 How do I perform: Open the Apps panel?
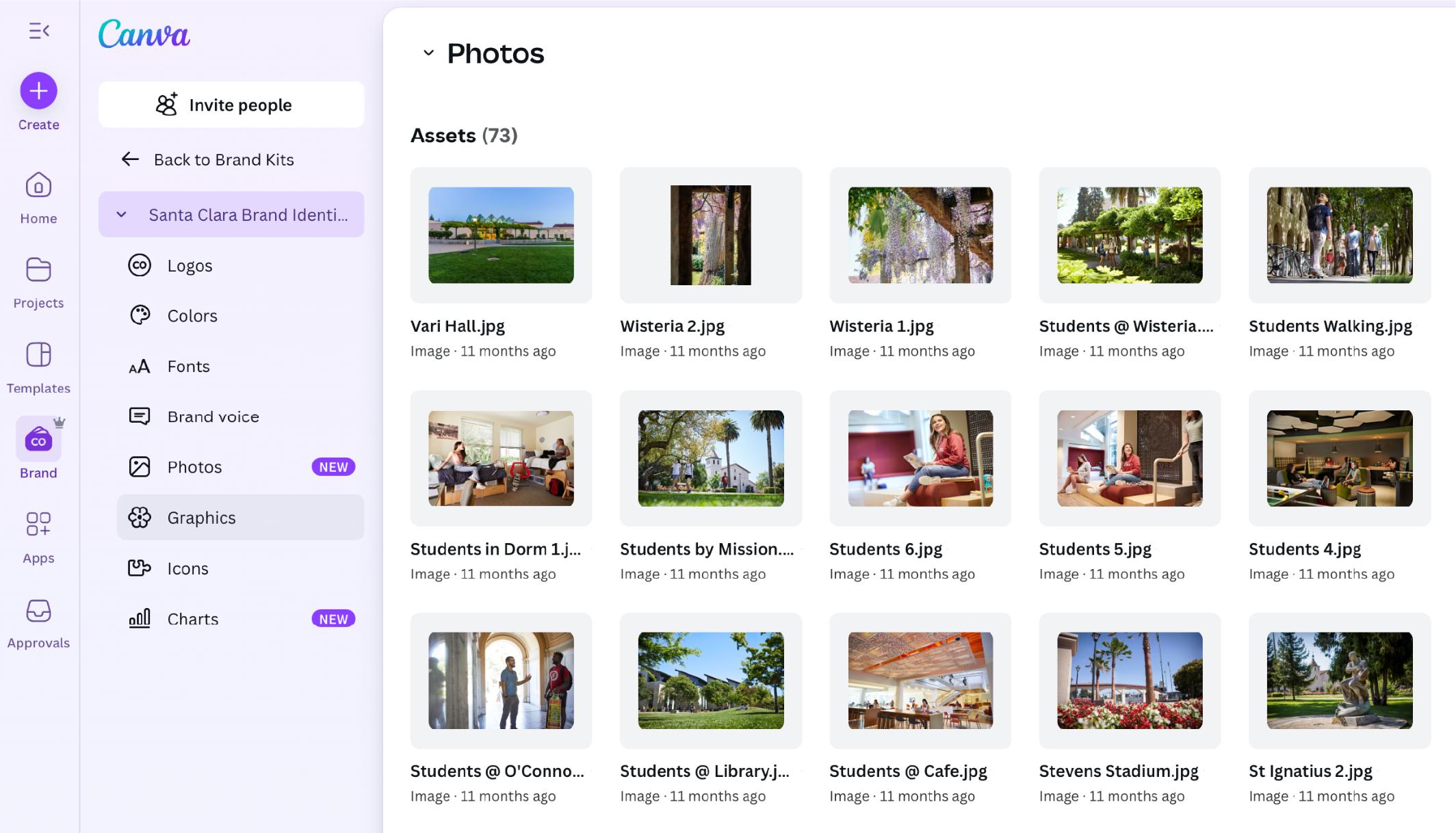pyautogui.click(x=38, y=525)
